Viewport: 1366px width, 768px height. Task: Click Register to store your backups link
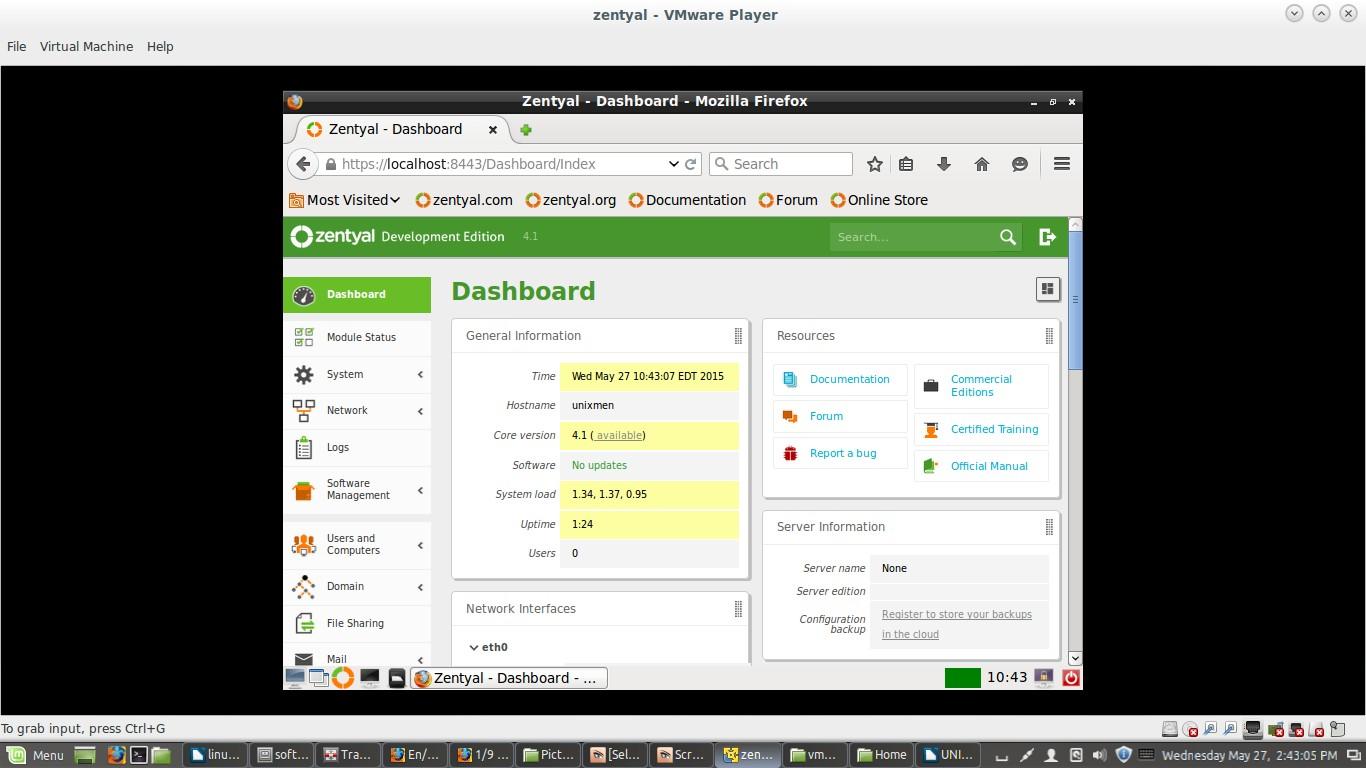(957, 625)
